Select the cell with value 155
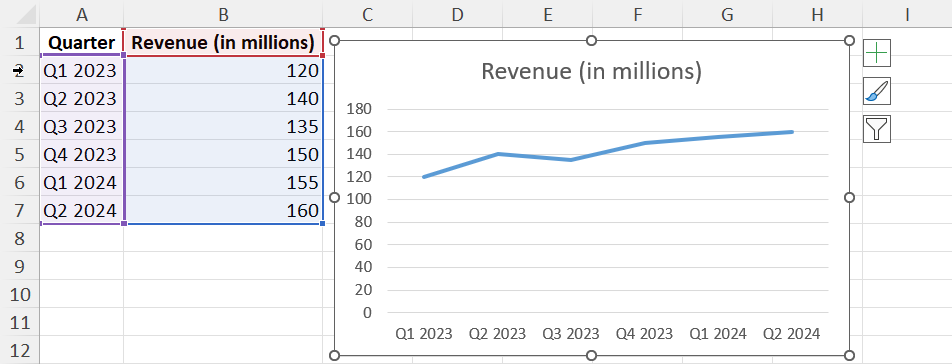Image resolution: width=952 pixels, height=364 pixels. pos(223,182)
